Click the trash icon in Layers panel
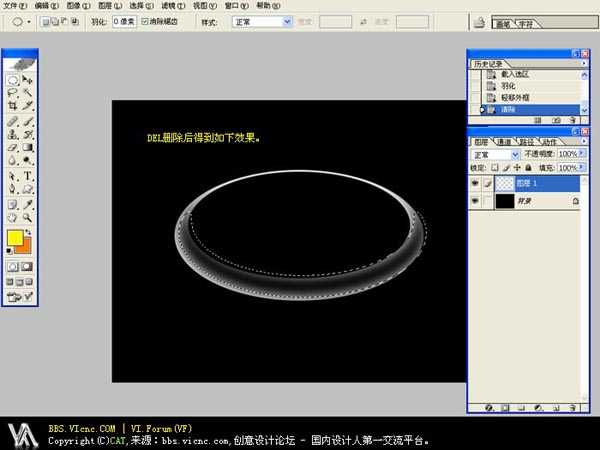 [575, 408]
